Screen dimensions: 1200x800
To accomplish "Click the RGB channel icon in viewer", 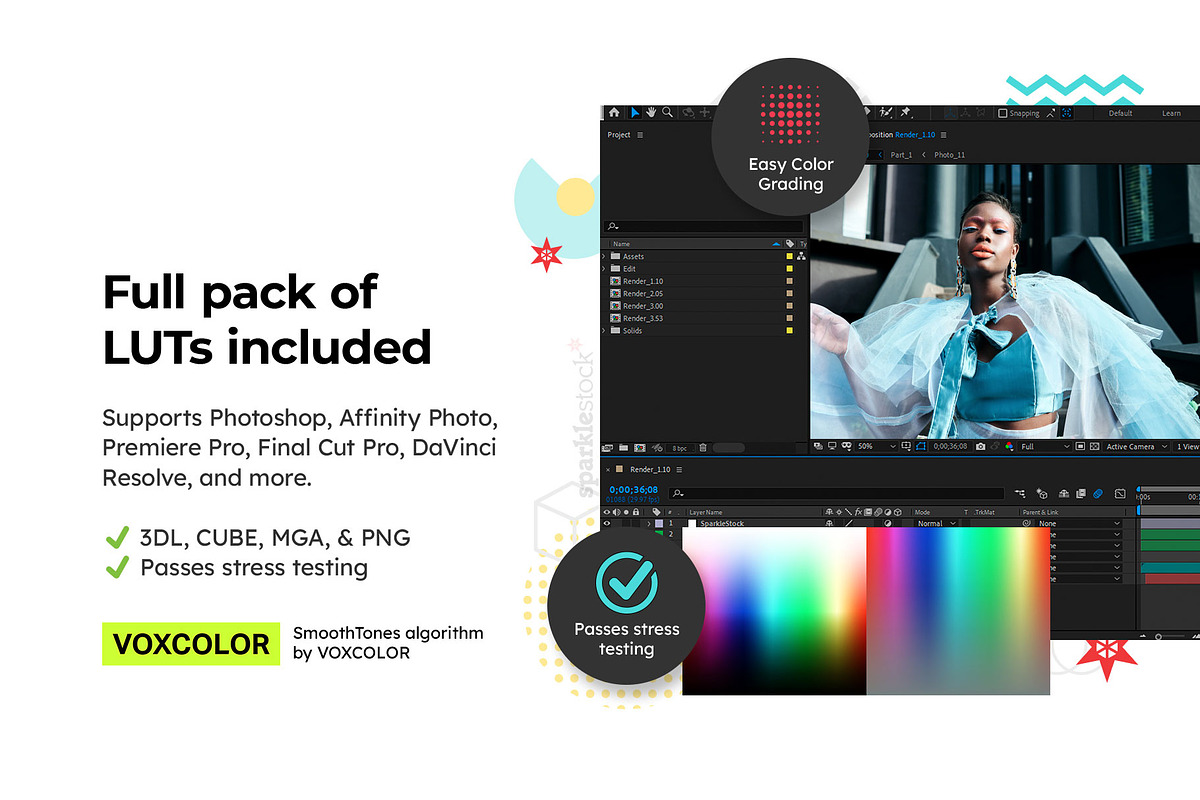I will [x=1009, y=447].
